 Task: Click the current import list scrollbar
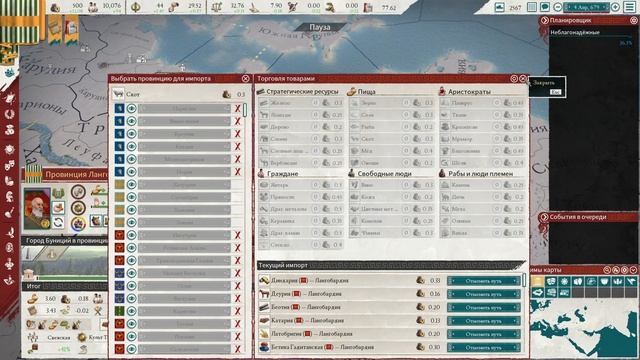pyautogui.click(x=524, y=280)
